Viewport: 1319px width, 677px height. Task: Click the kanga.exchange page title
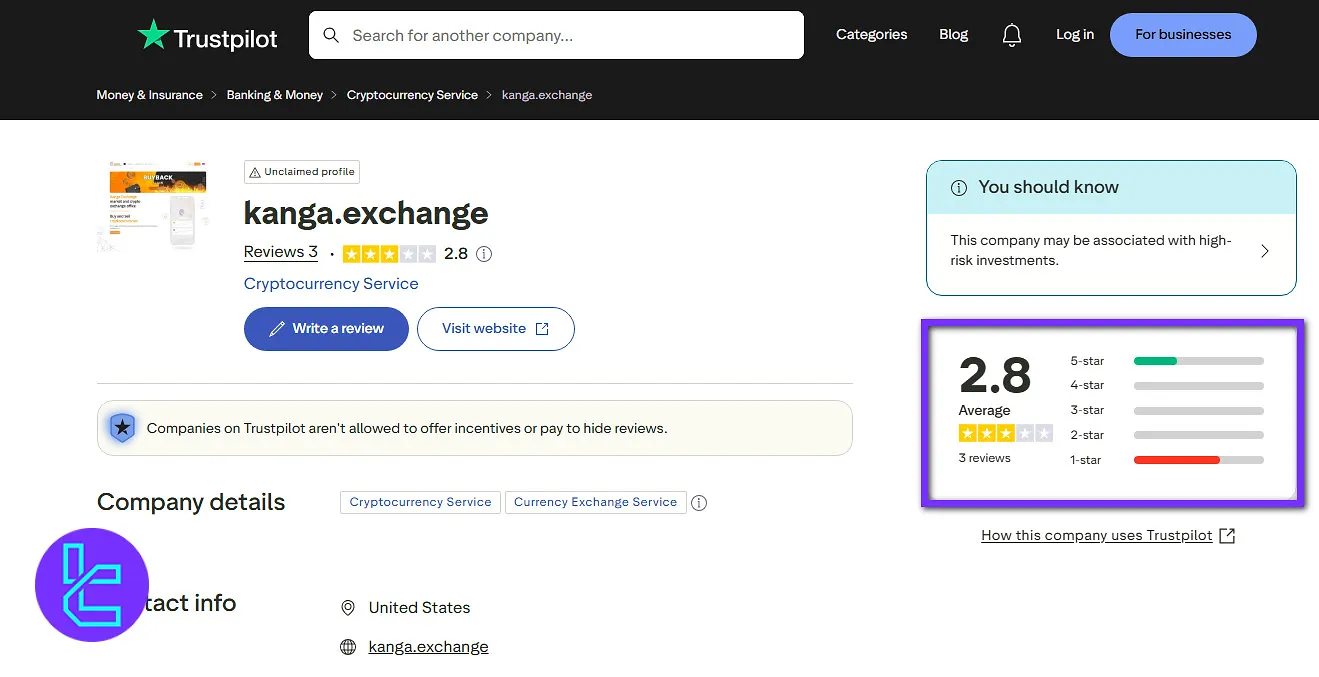click(x=366, y=213)
